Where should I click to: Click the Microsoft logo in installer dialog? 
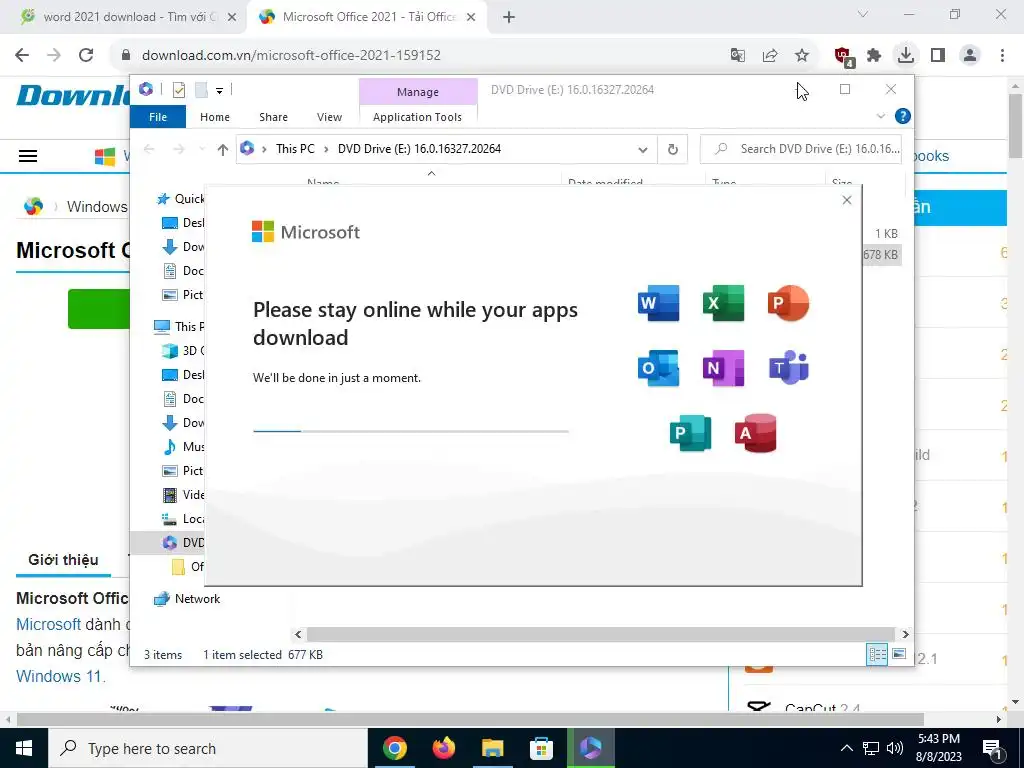(306, 232)
